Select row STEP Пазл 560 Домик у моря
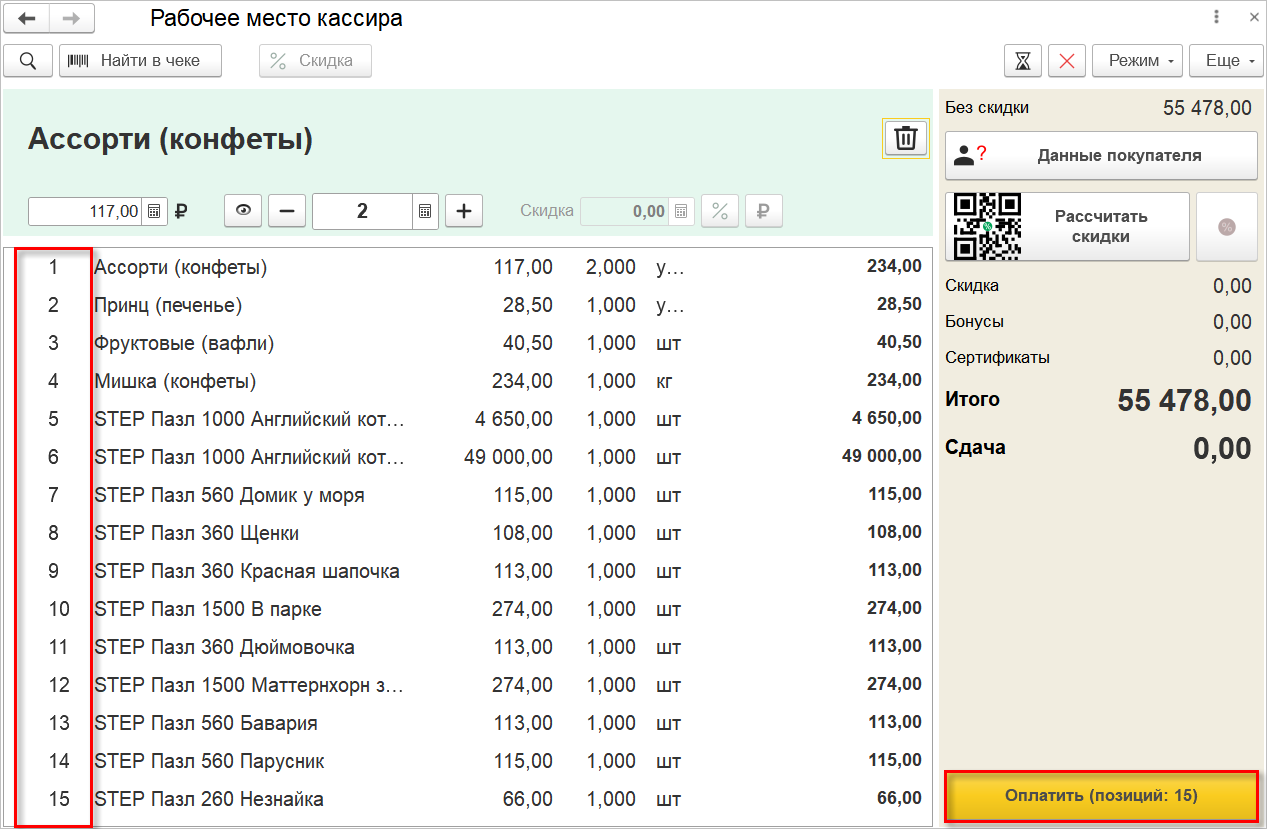The height and width of the screenshot is (829, 1267). [468, 495]
